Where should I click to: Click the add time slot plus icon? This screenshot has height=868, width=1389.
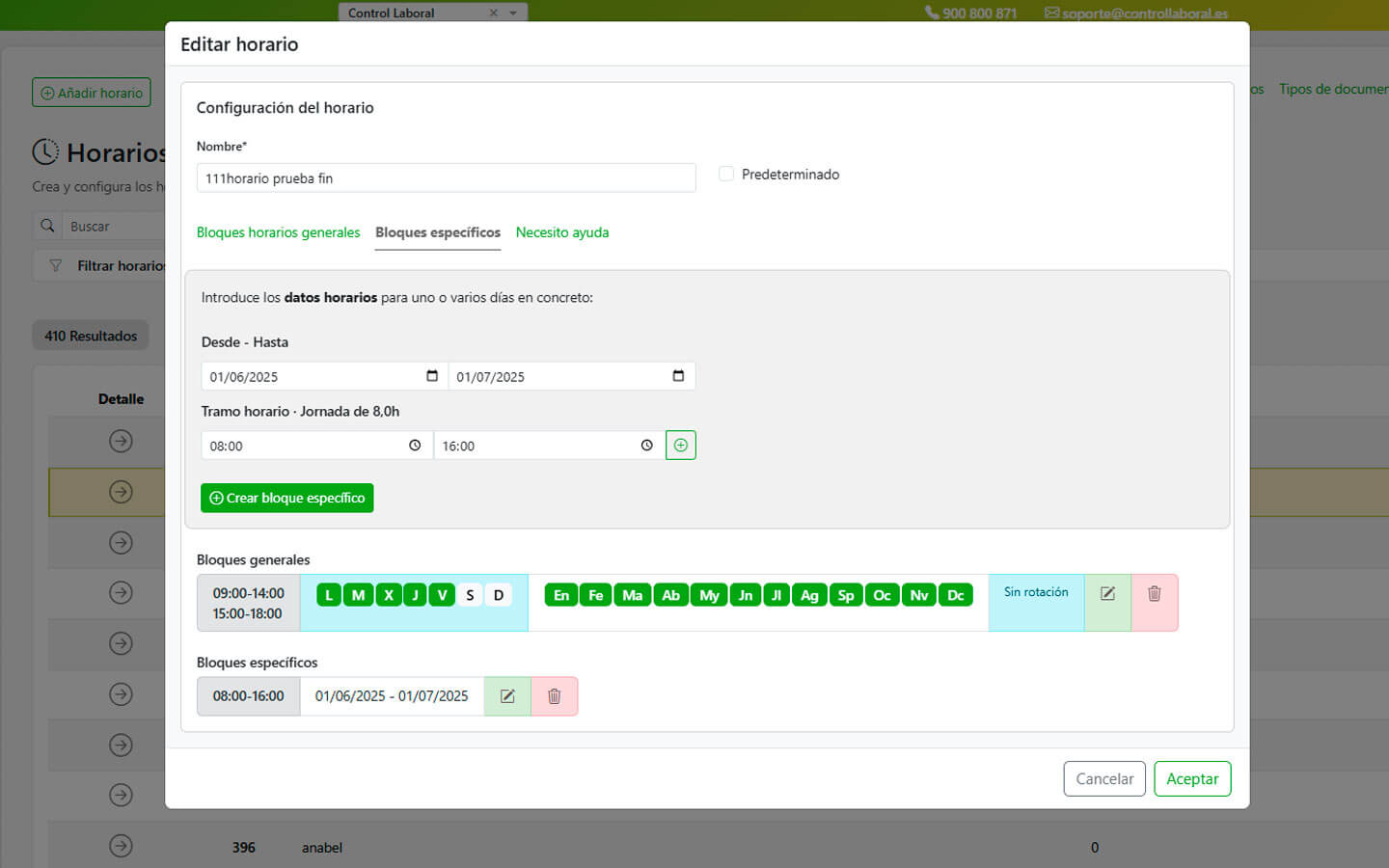coord(680,446)
